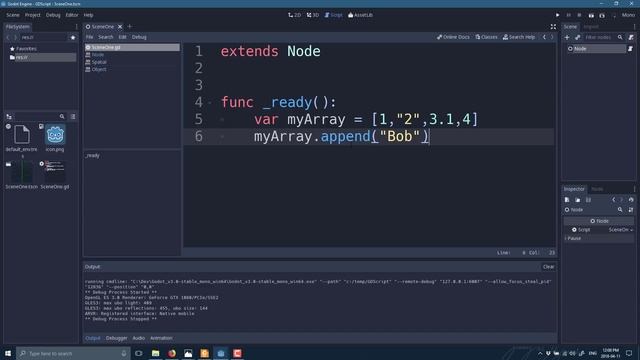This screenshot has width=640, height=360.
Task: Toggle FileSystem split view mode
Action: click(x=9, y=116)
